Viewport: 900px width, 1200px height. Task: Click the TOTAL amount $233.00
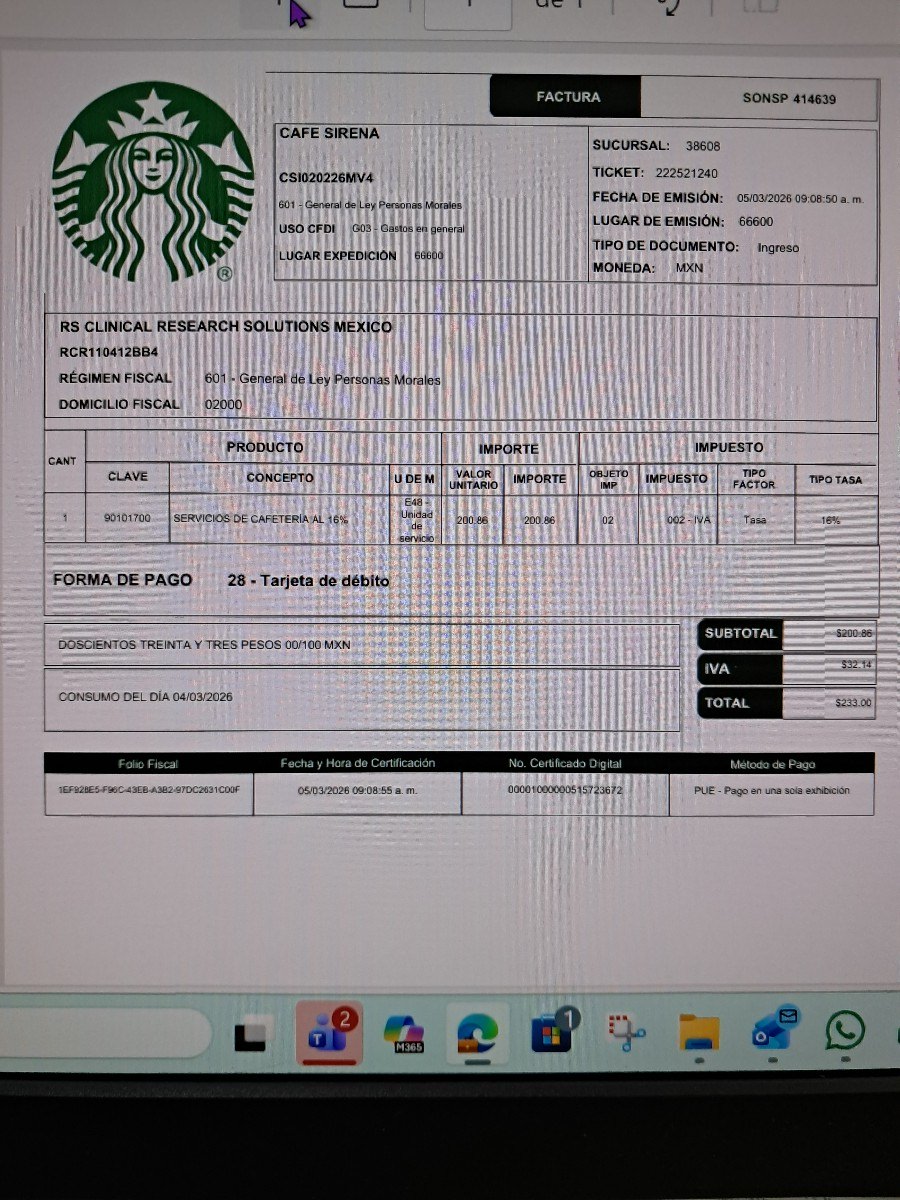pyautogui.click(x=853, y=703)
